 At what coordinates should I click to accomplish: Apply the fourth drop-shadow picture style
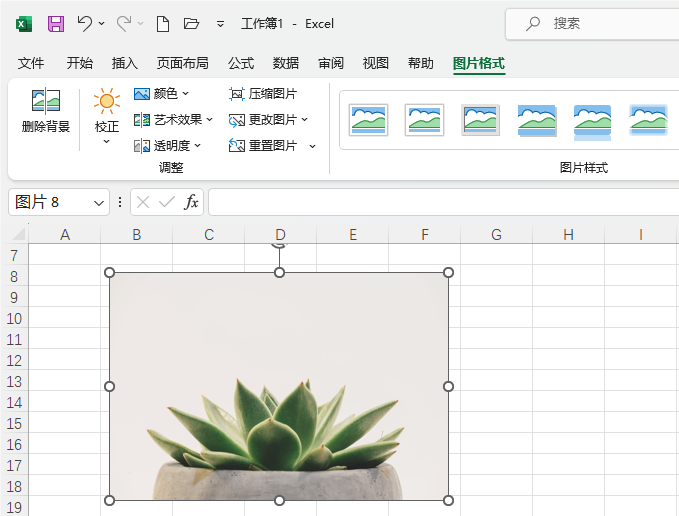pos(537,120)
